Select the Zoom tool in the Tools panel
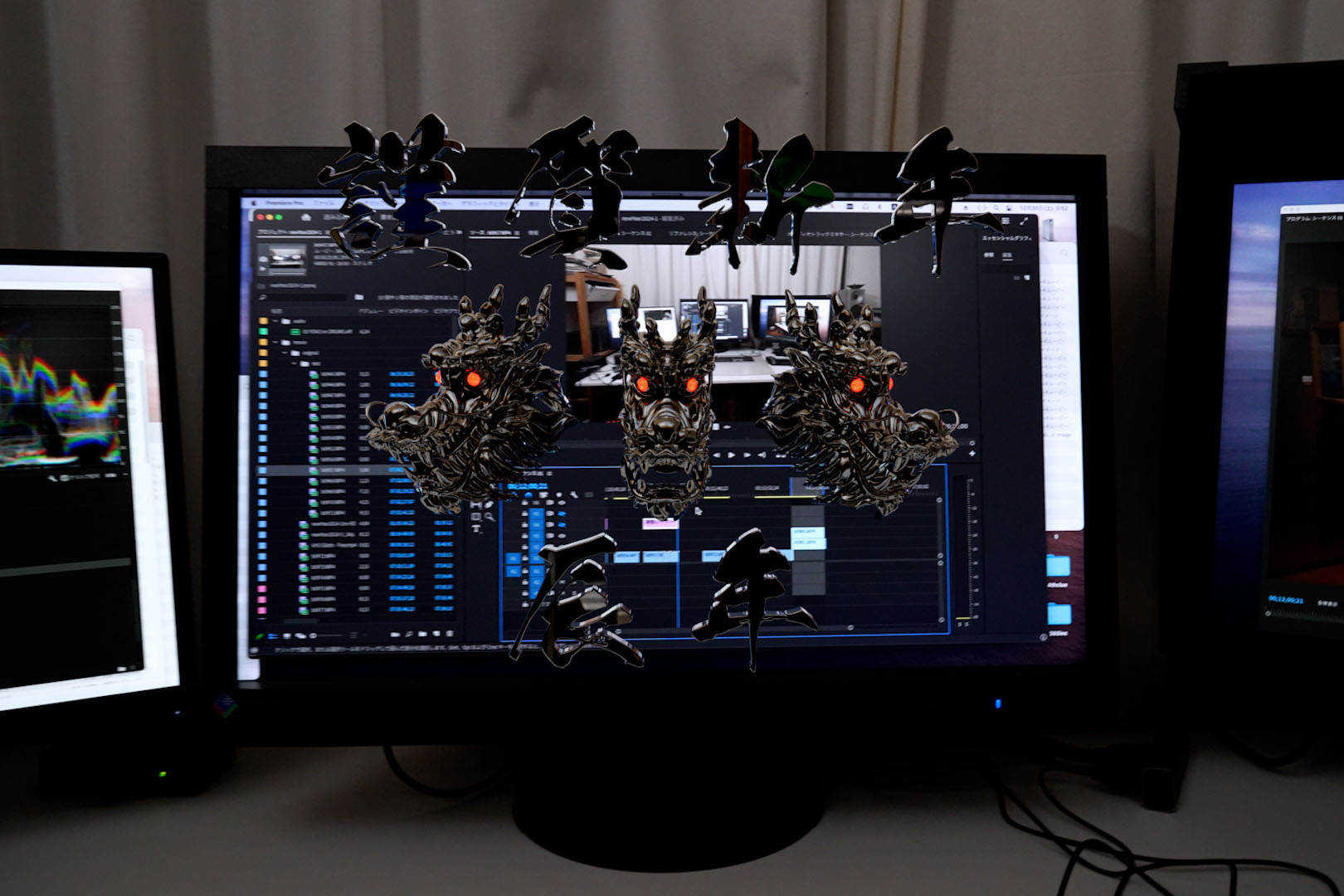This screenshot has width=1344, height=896. [489, 517]
